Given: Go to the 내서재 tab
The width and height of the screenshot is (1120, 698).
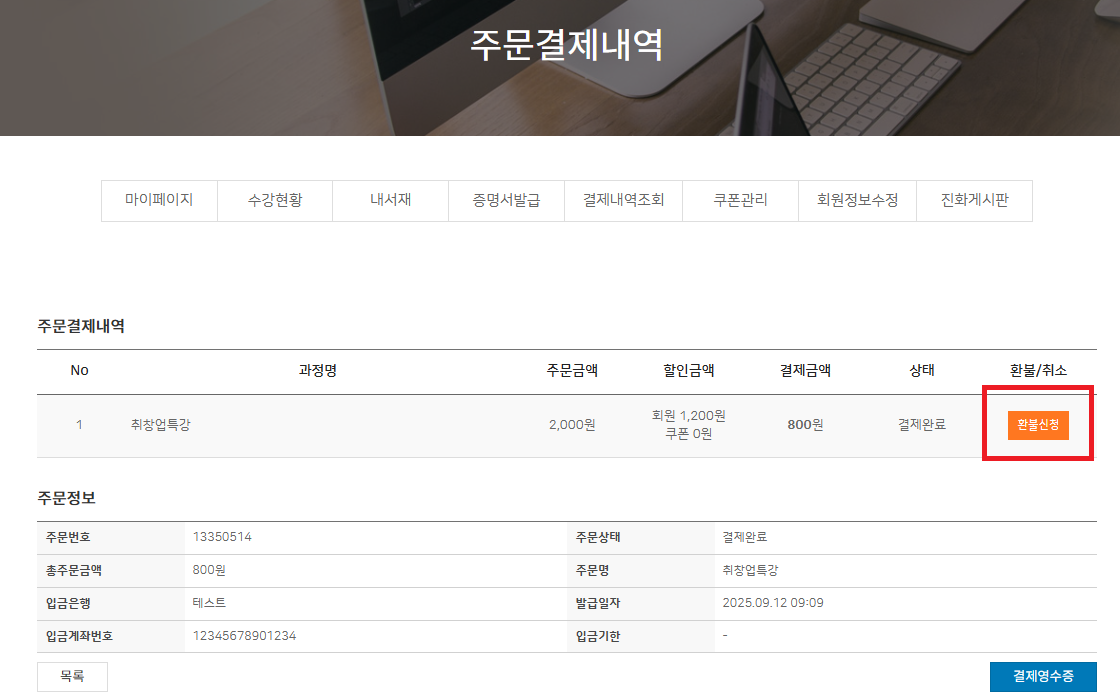Looking at the screenshot, I should (390, 200).
